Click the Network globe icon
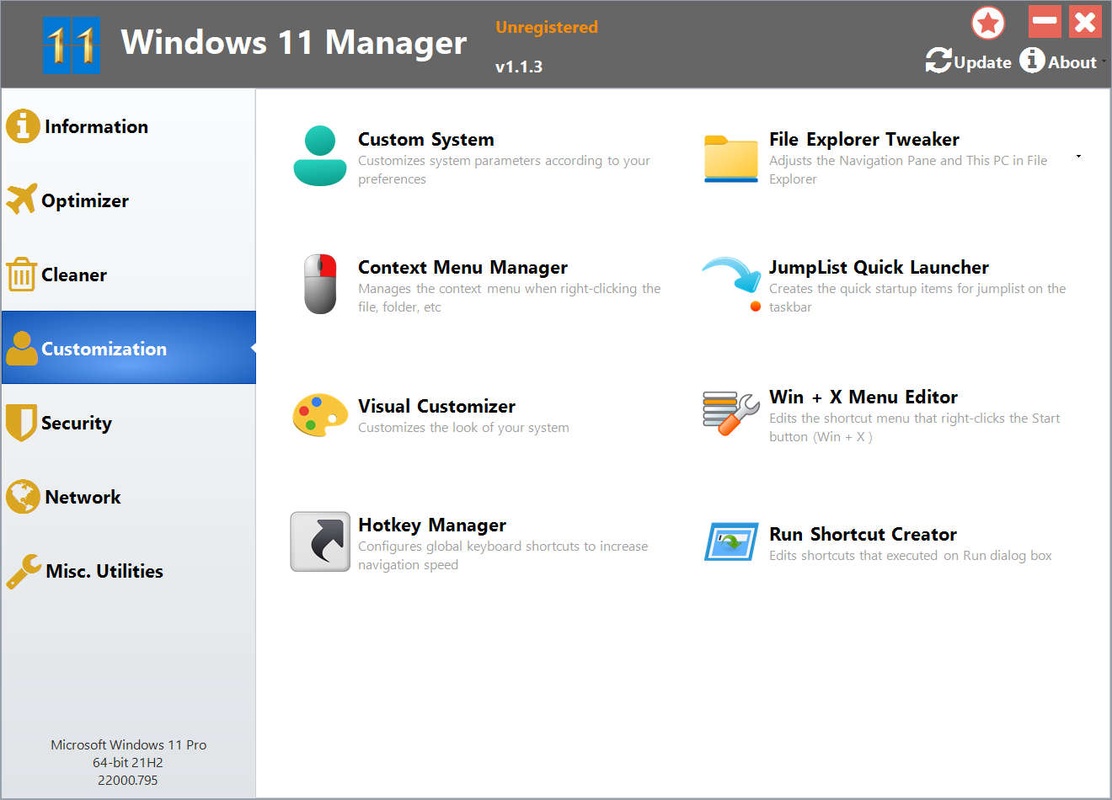 coord(23,496)
